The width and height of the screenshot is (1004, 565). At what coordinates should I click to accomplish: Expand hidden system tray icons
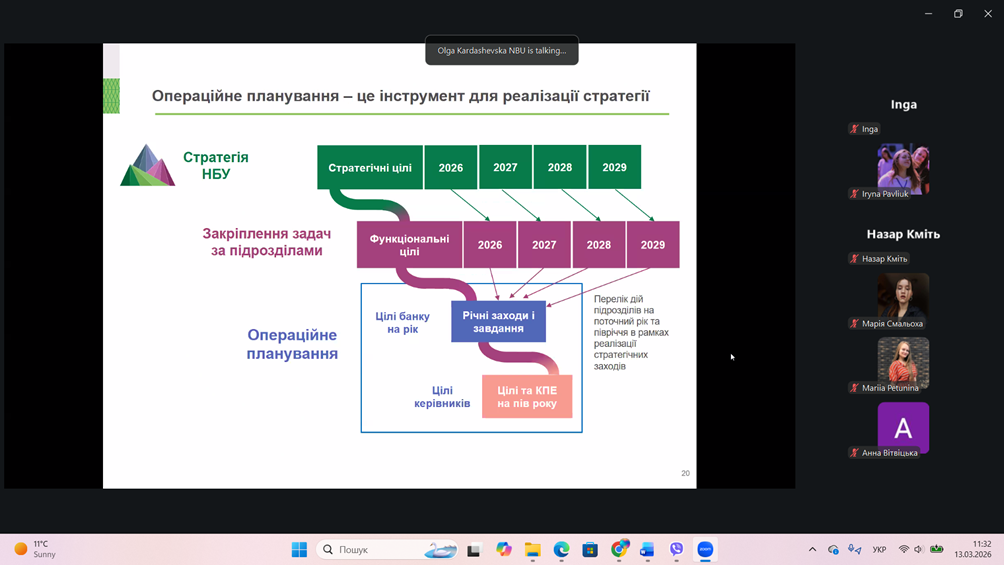(812, 549)
